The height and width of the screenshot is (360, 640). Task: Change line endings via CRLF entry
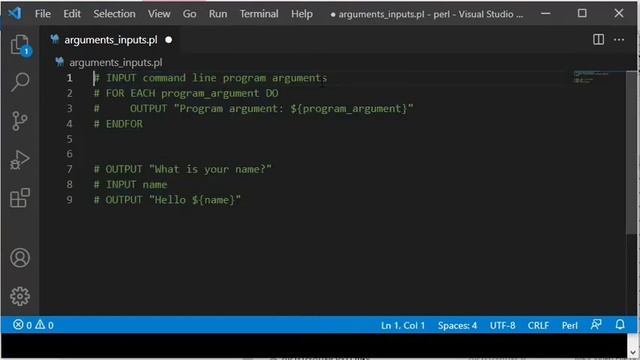[538, 325]
